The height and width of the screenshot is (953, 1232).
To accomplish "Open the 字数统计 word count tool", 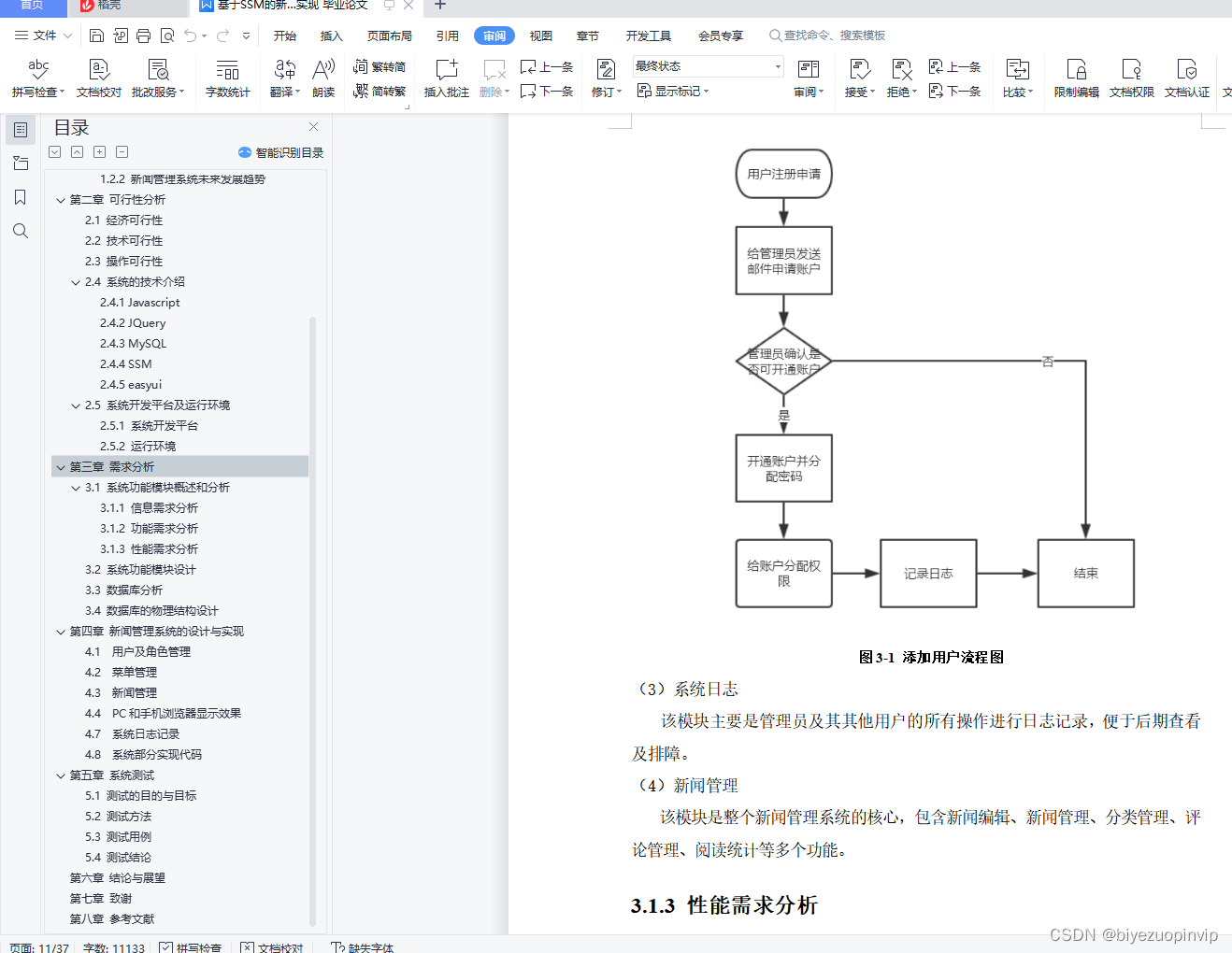I will tap(227, 77).
